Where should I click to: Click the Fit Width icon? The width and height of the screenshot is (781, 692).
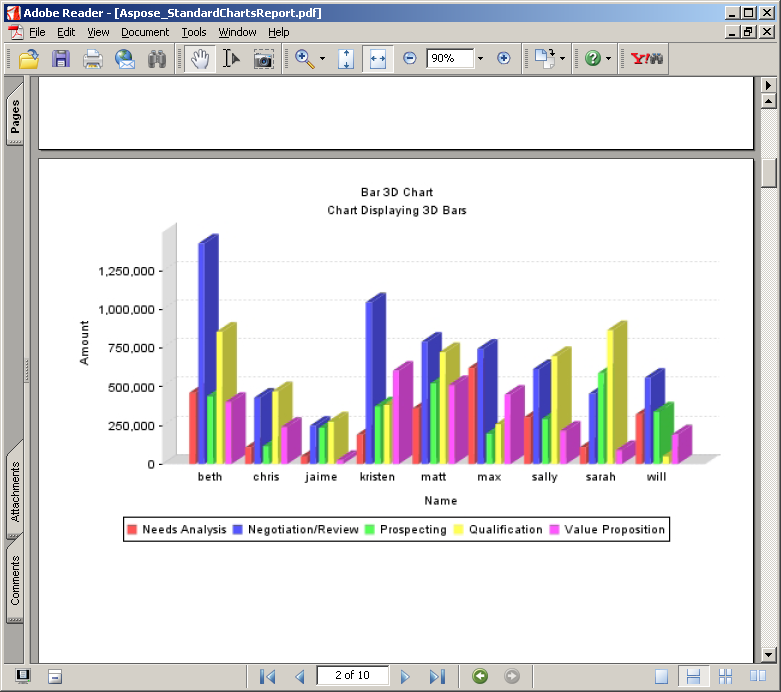377,59
